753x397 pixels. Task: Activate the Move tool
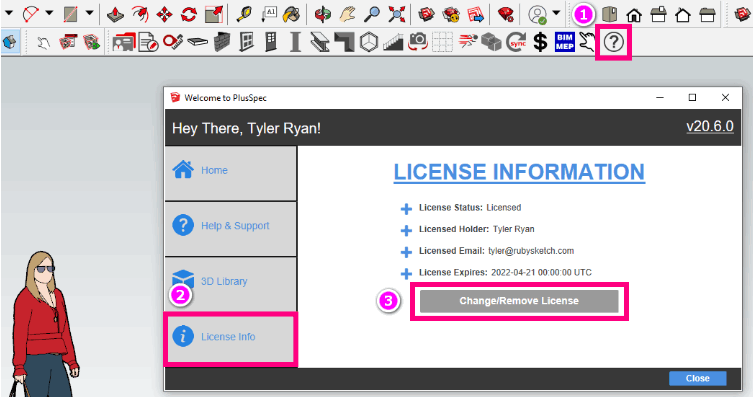click(165, 14)
